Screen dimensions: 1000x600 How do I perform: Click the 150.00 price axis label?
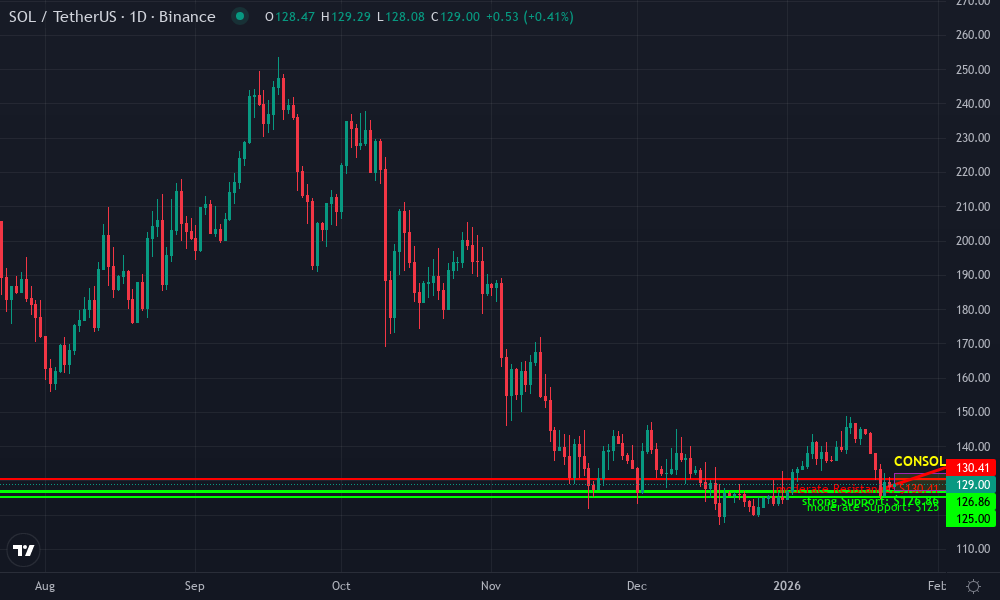point(973,412)
